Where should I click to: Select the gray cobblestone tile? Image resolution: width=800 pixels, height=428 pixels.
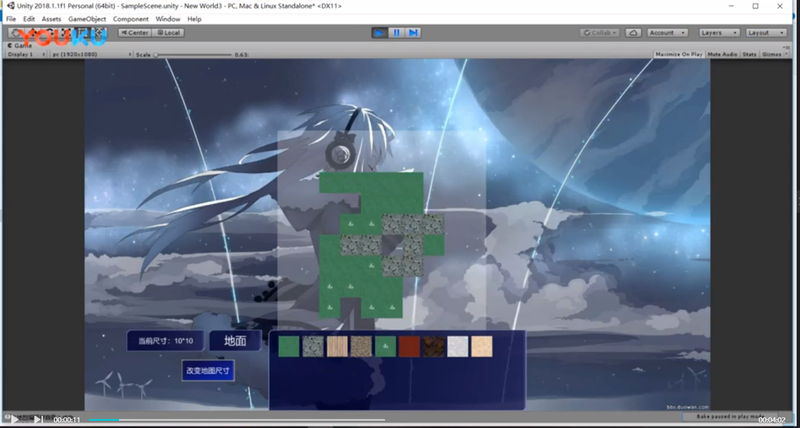313,346
